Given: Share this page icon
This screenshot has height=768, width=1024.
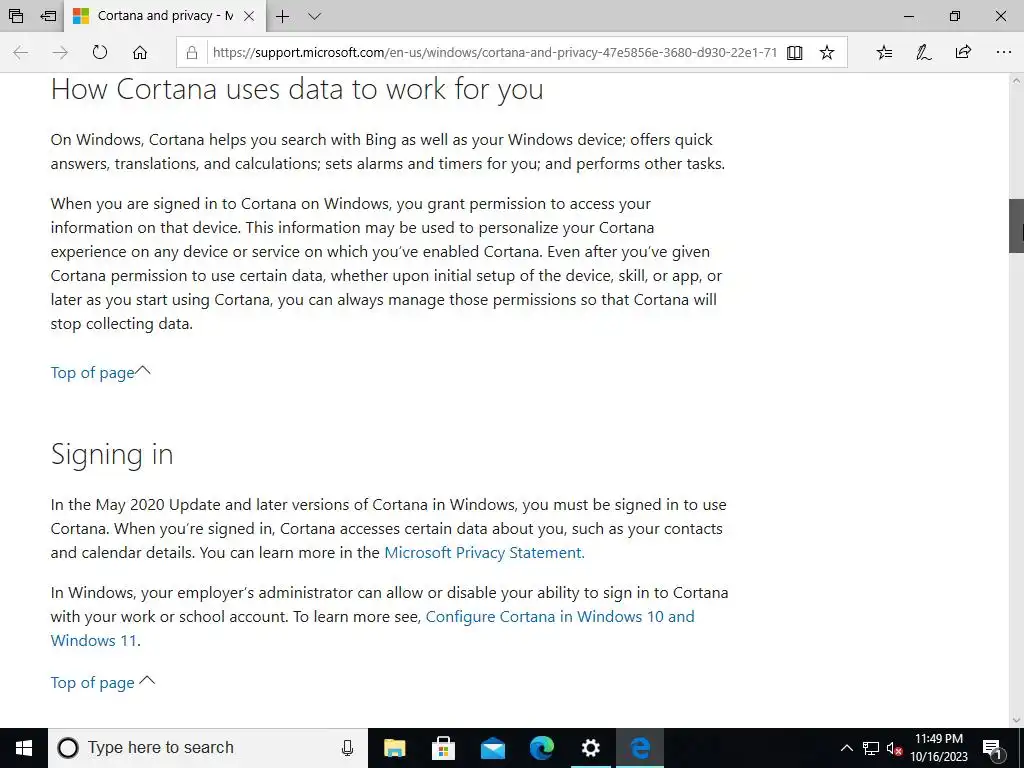Looking at the screenshot, I should click(963, 52).
